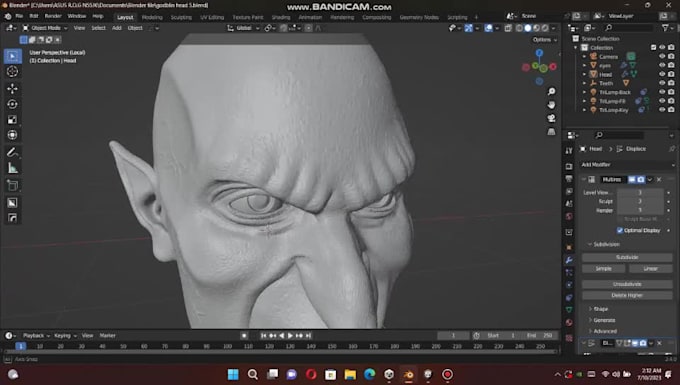Open the Object Mode dropdown

click(45, 28)
